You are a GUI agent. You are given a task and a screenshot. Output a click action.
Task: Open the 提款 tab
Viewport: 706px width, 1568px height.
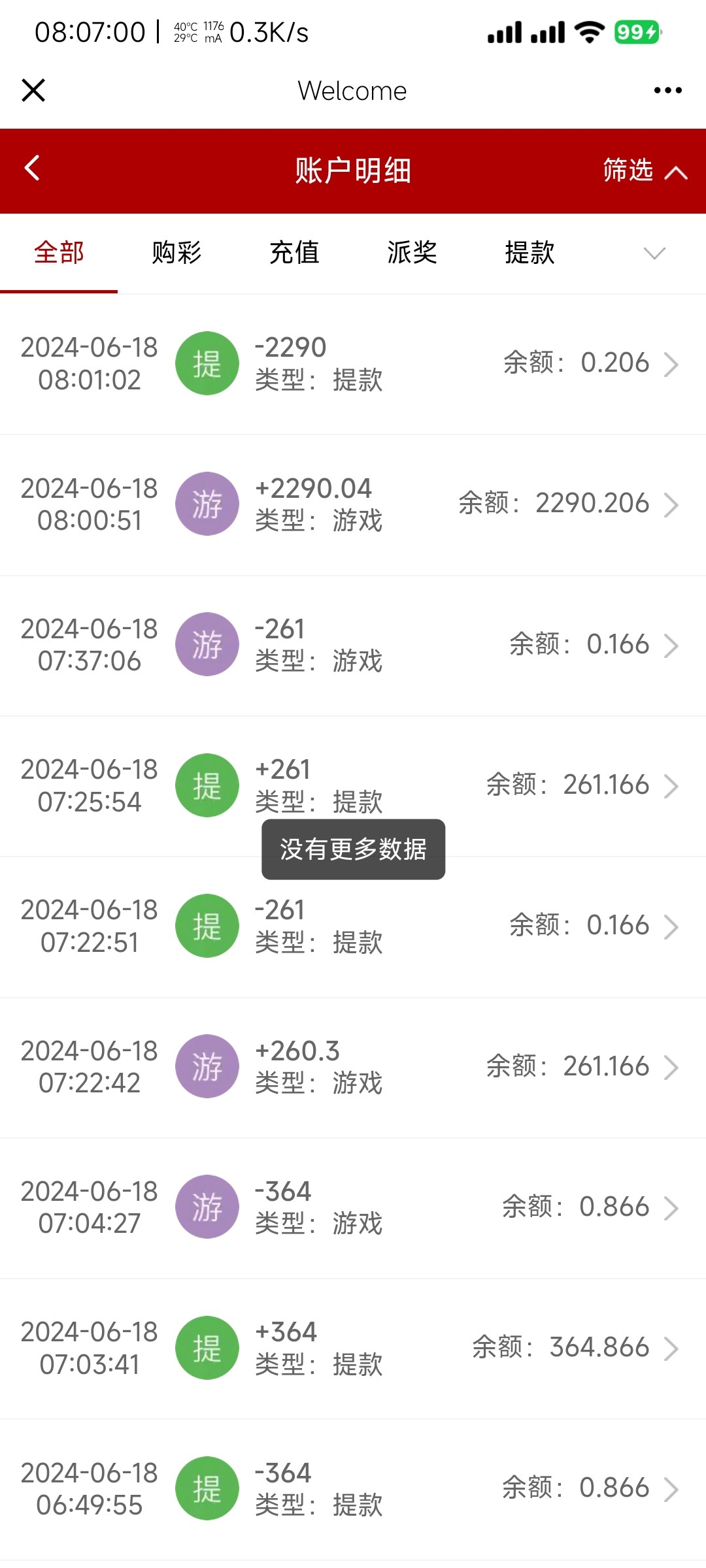[x=529, y=253]
